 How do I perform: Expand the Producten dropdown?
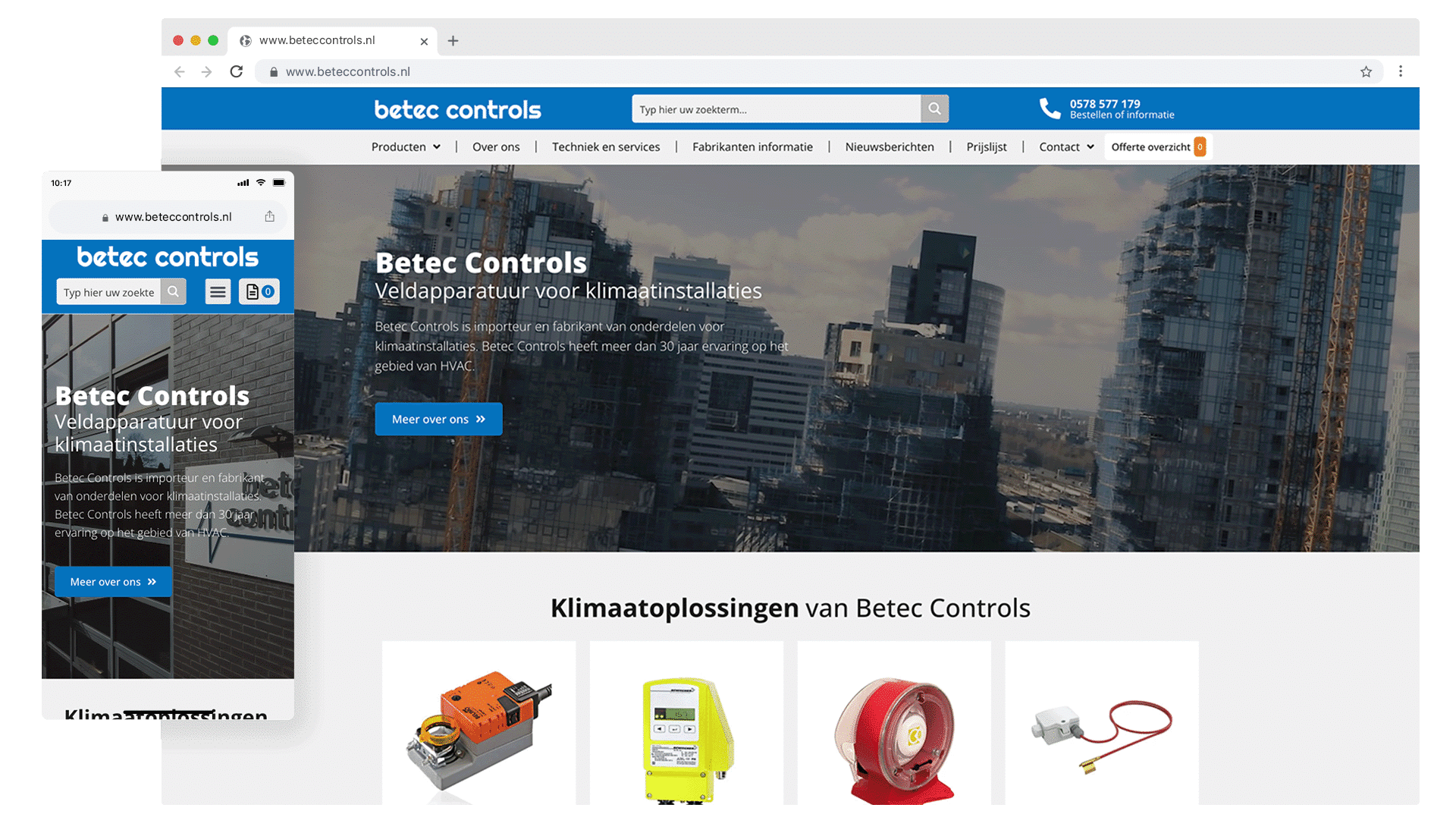pos(406,147)
